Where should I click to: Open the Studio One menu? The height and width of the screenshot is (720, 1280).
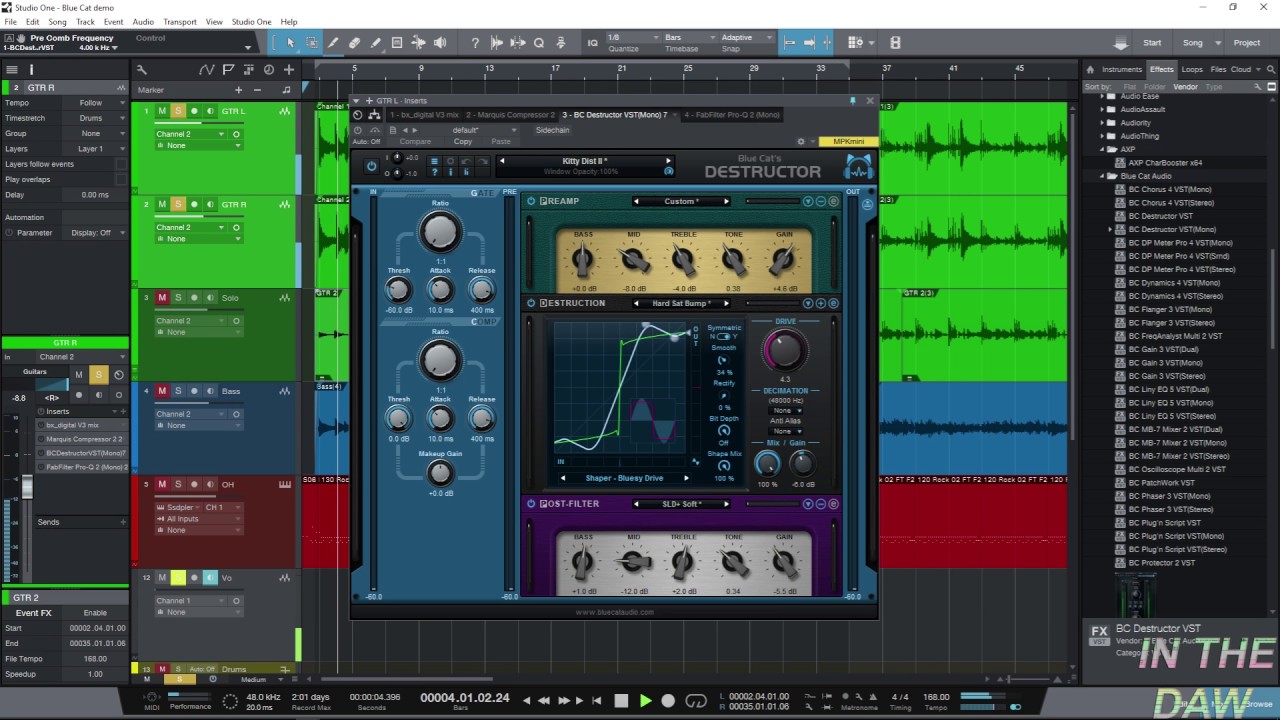tap(251, 21)
